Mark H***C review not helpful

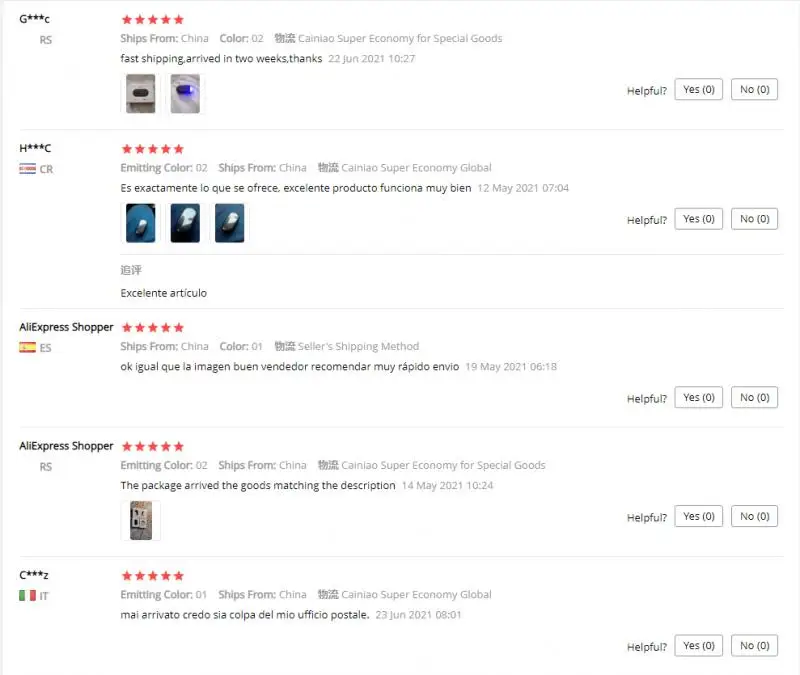coord(754,219)
